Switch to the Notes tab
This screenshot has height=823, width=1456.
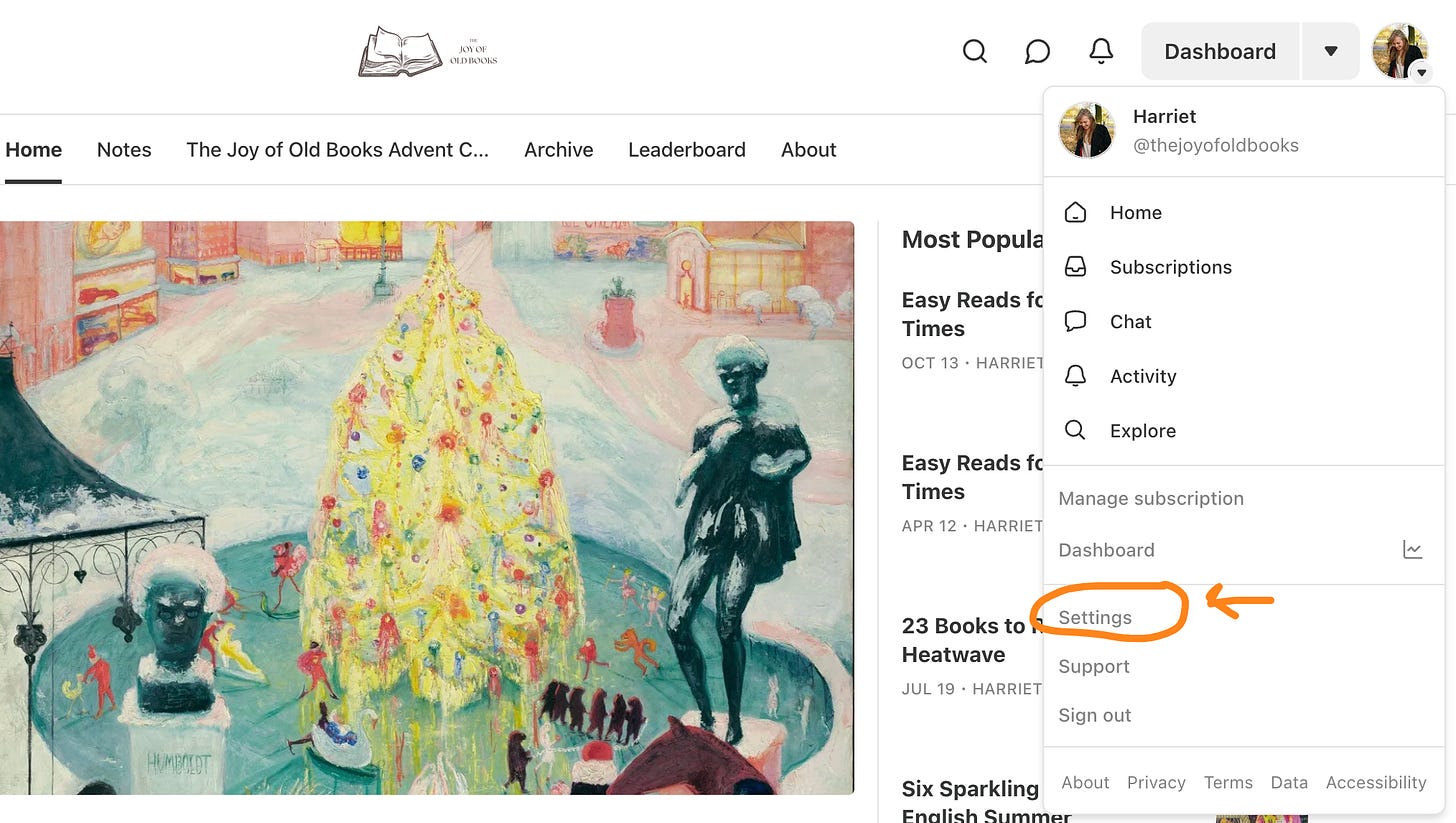point(124,150)
